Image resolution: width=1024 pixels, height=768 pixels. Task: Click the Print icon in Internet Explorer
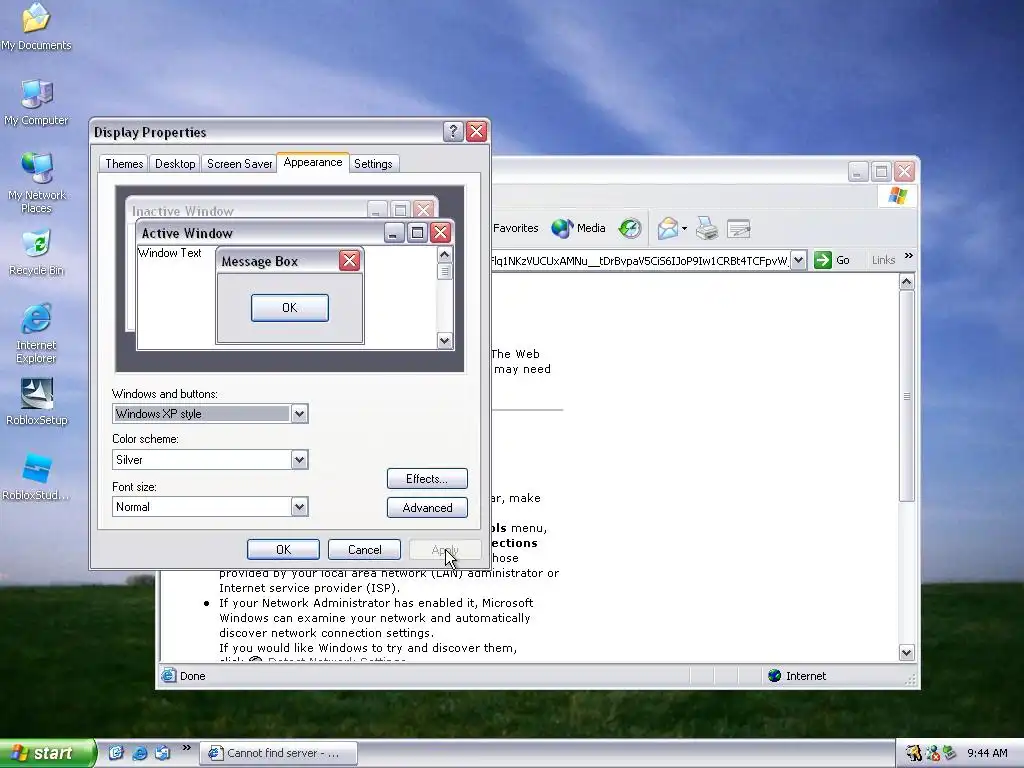pyautogui.click(x=707, y=228)
